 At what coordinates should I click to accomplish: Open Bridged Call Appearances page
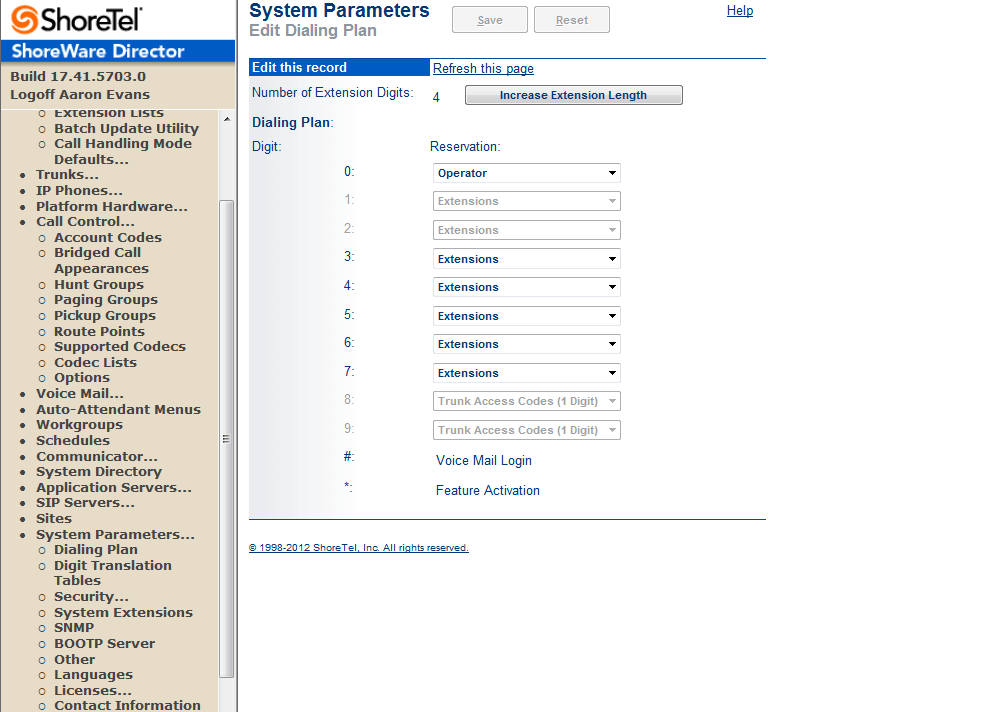tap(101, 260)
